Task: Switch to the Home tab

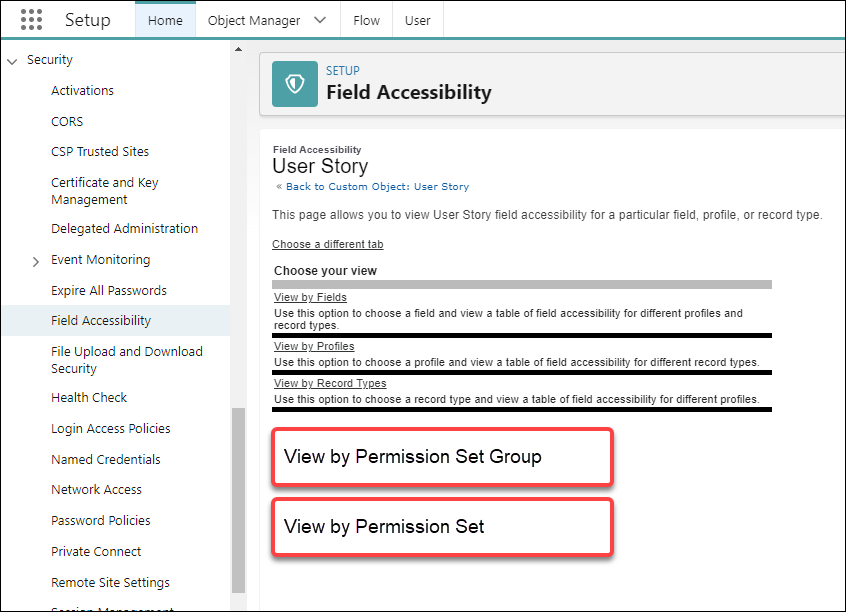Action: point(165,20)
